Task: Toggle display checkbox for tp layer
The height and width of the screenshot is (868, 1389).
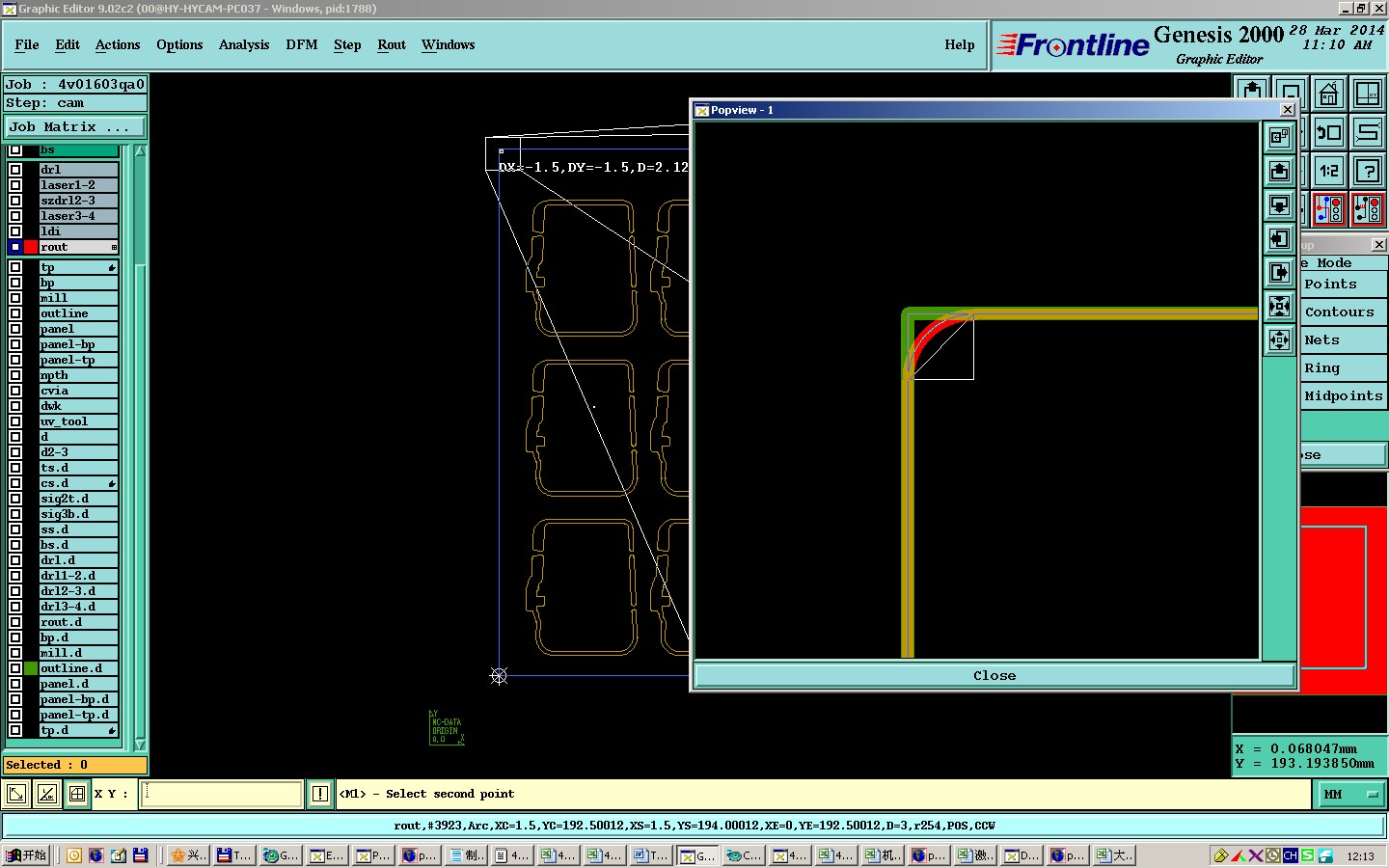Action: (15, 267)
